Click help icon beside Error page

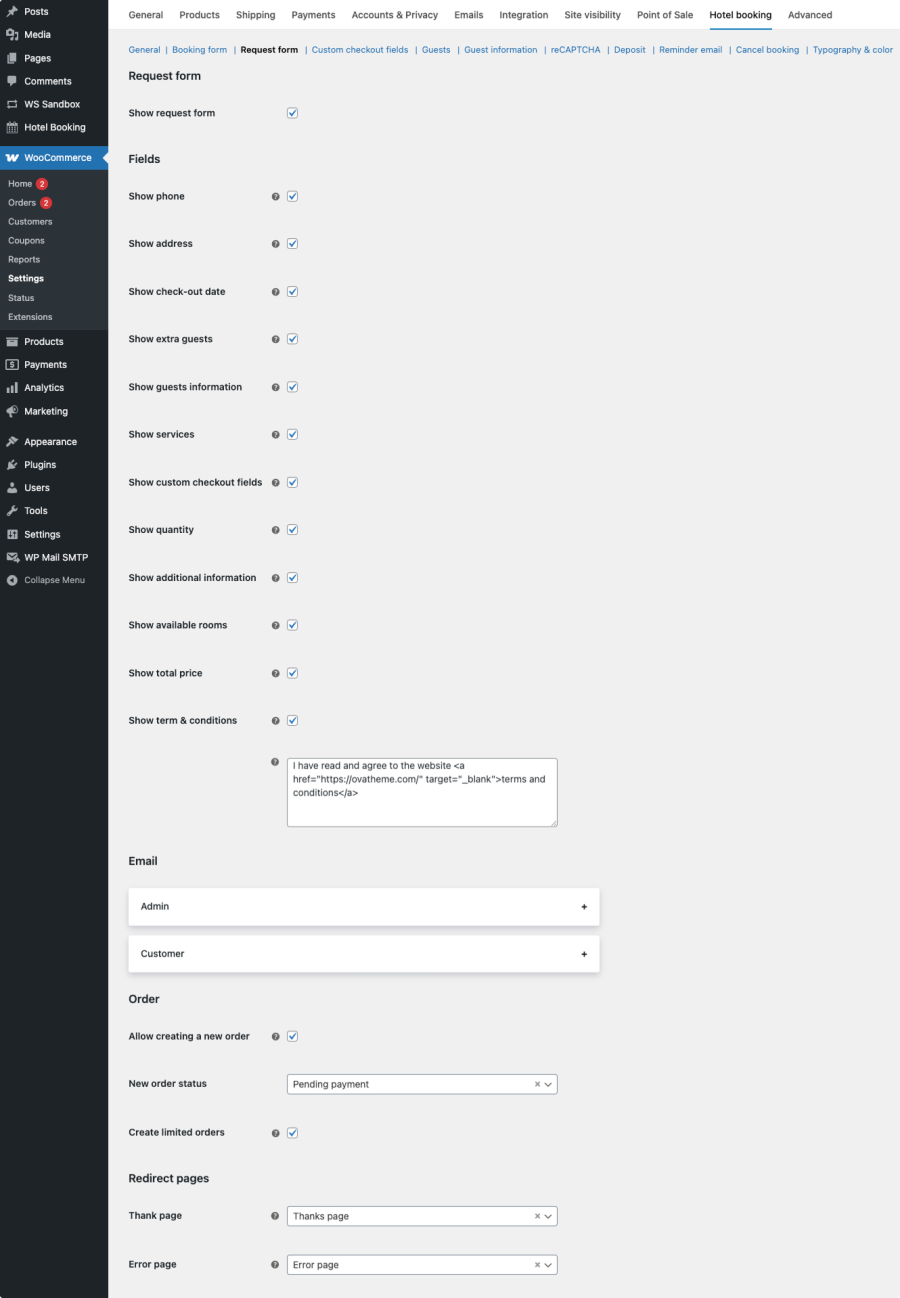coord(275,1265)
